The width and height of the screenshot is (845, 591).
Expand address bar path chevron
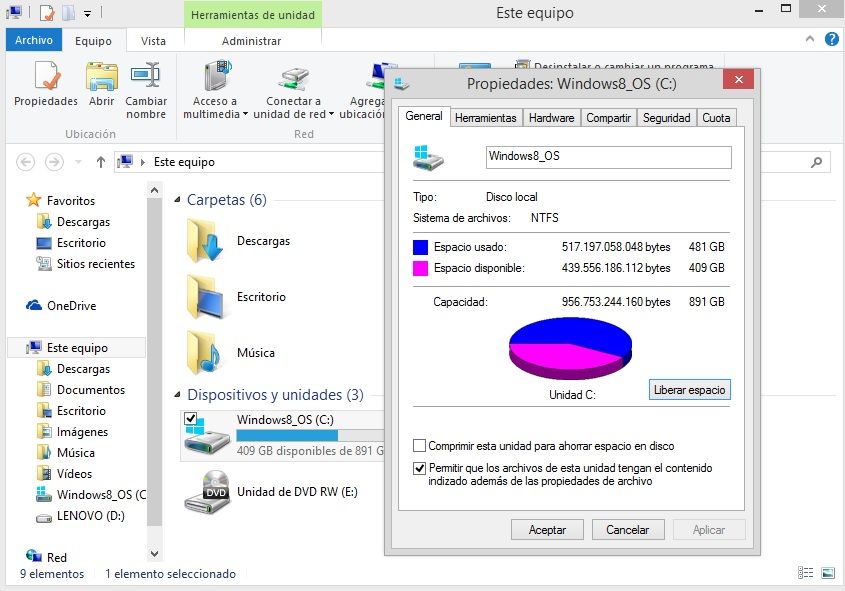pyautogui.click(x=143, y=162)
